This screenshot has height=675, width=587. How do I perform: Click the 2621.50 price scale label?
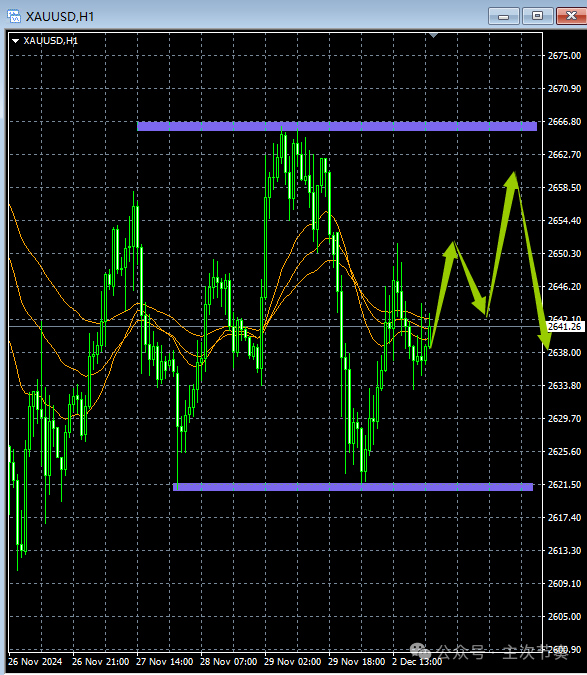tap(564, 485)
